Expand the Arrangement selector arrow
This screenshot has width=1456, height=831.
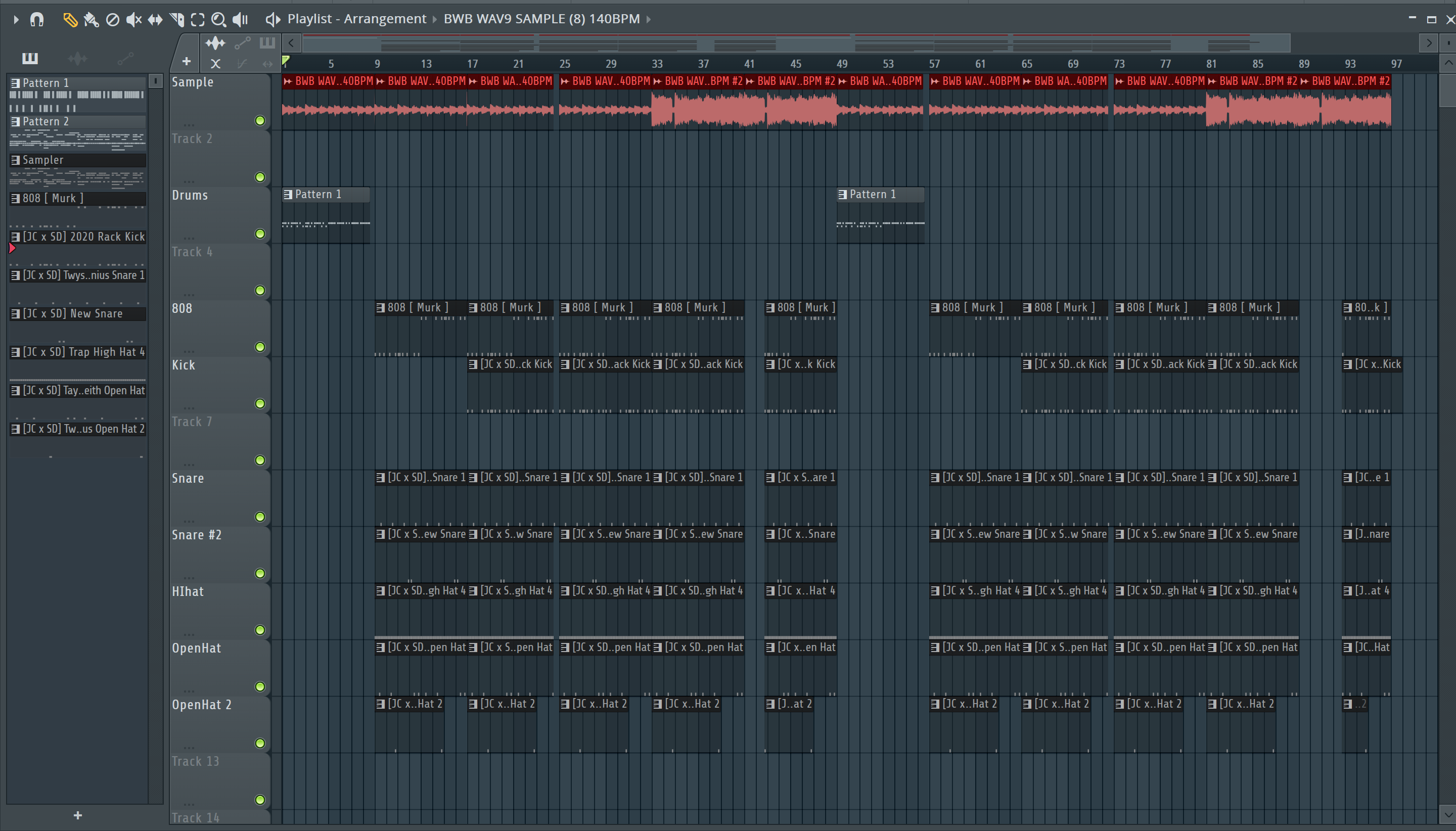tap(434, 19)
